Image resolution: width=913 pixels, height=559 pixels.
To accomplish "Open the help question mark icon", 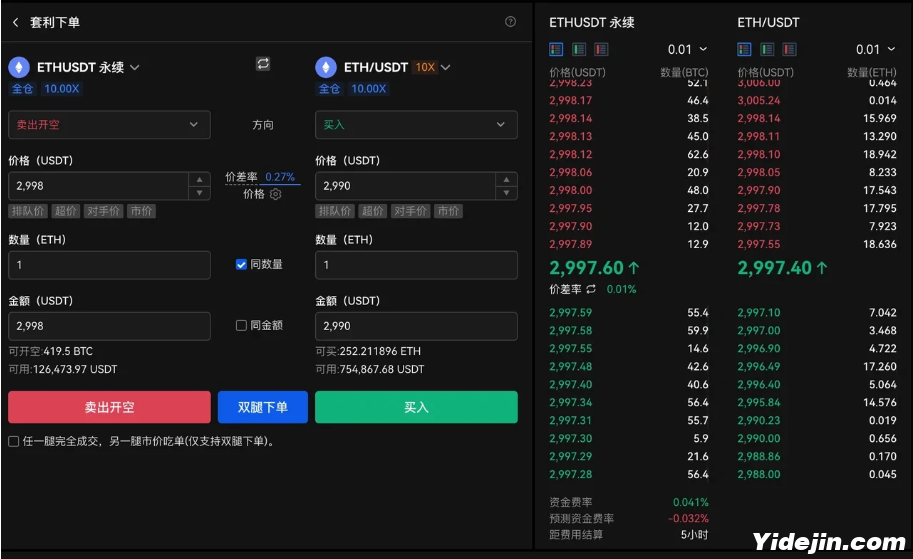I will pos(510,22).
